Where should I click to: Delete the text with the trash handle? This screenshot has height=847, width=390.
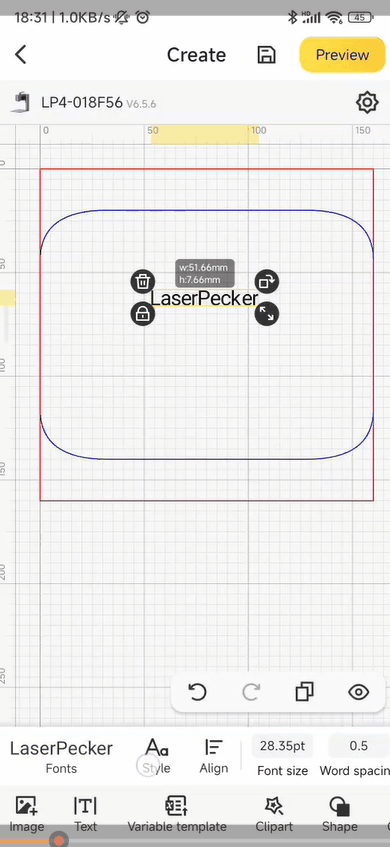143,281
